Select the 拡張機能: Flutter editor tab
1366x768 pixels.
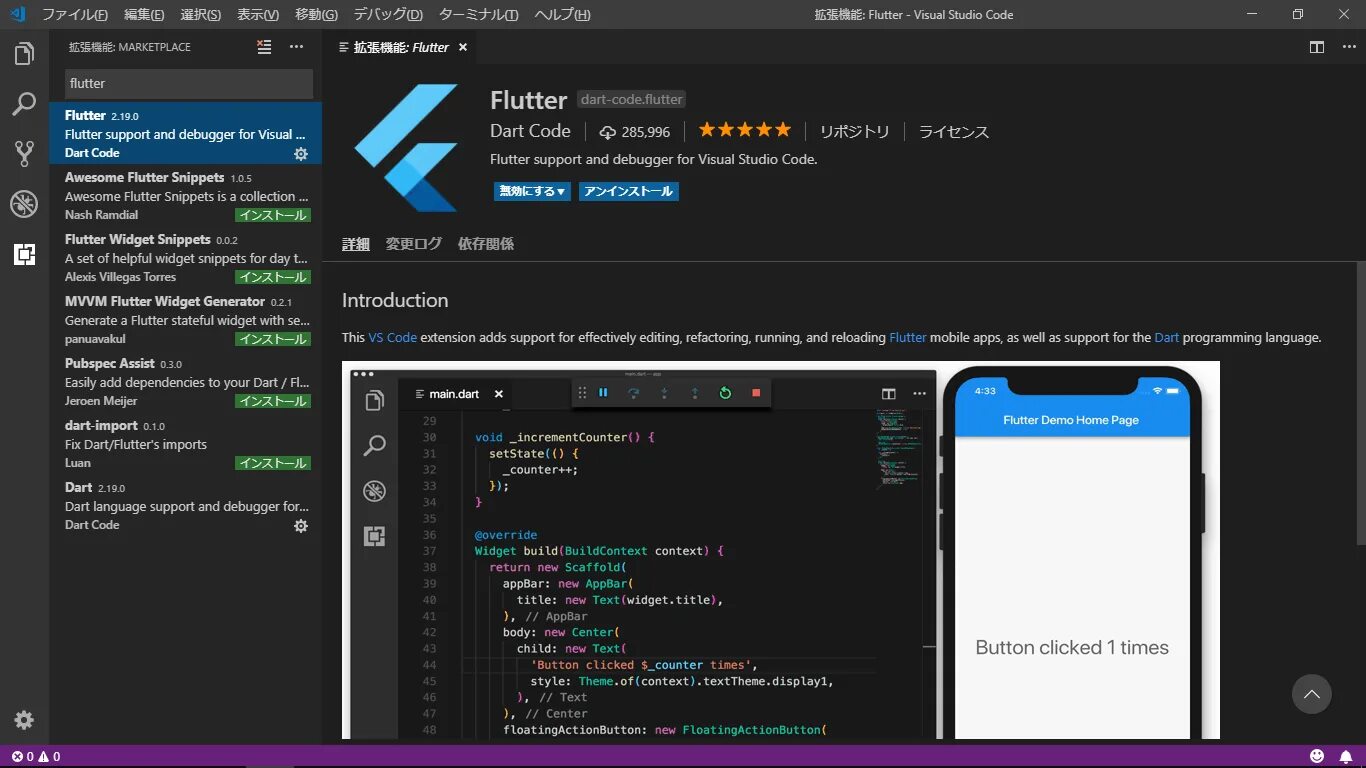(400, 47)
